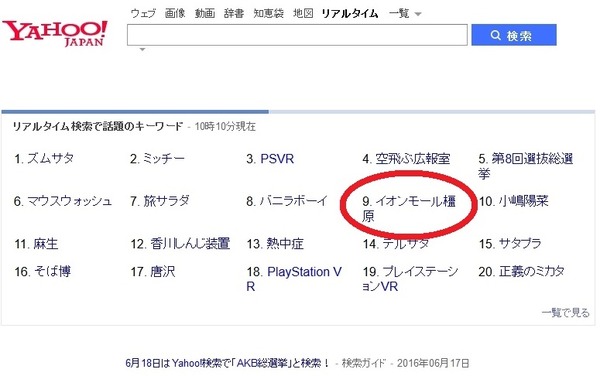Switch to the 辞書 search tab
Viewport: 600px width, 376px height.
[234, 13]
